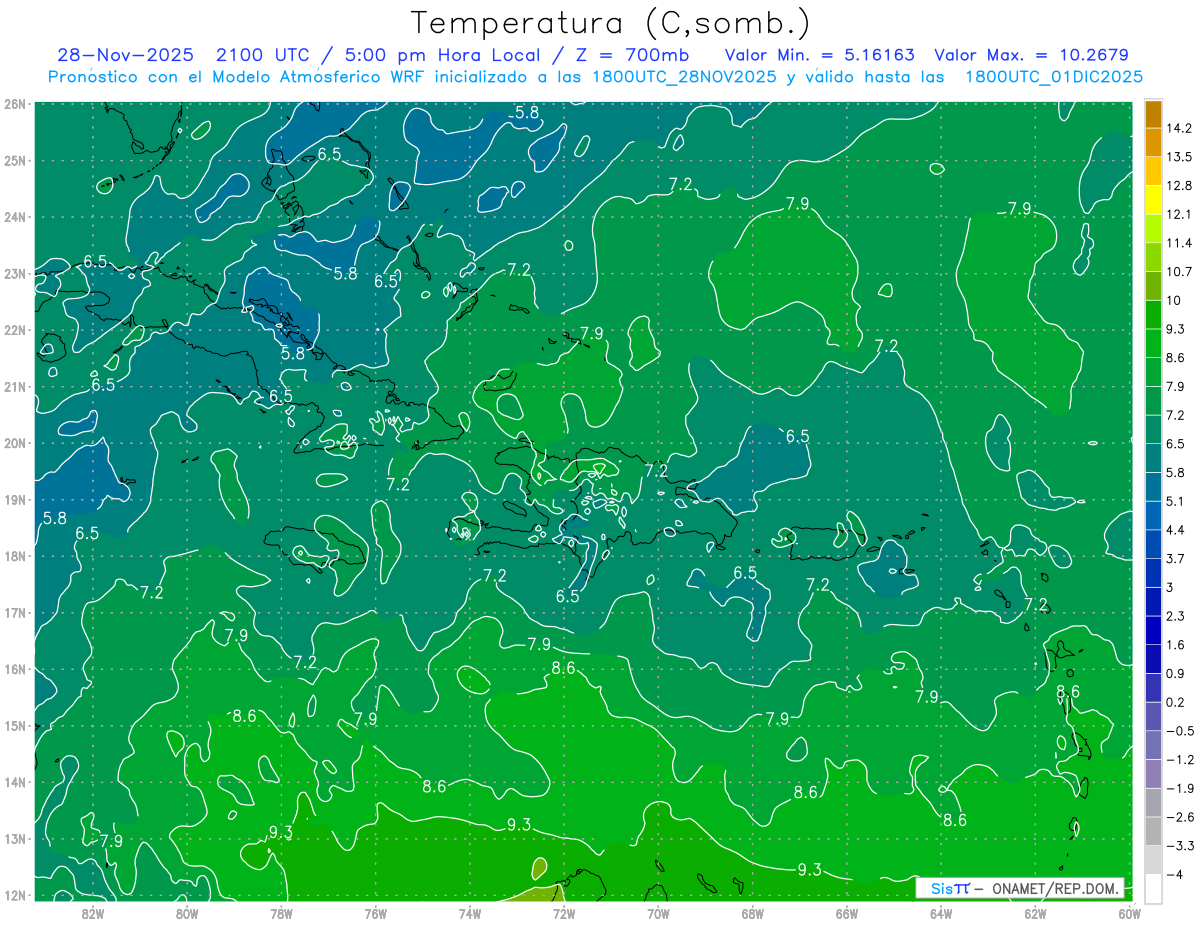Click the 24N latitude axis label
Image resolution: width=1200 pixels, height=927 pixels.
pyautogui.click(x=14, y=217)
